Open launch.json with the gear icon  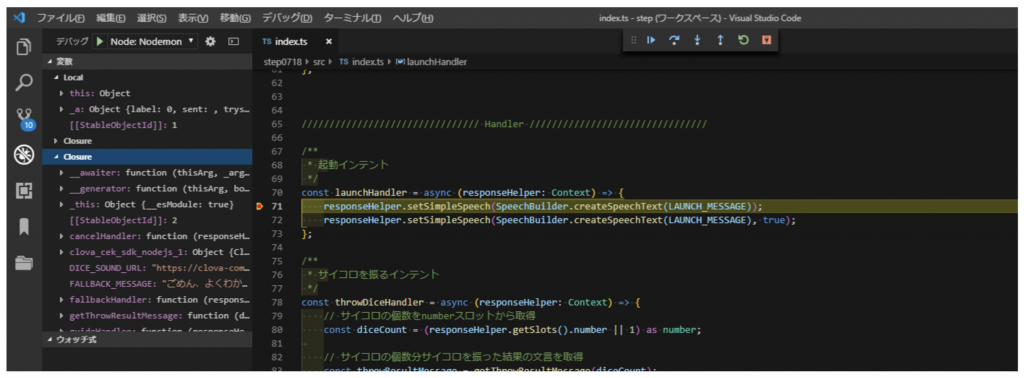coord(210,41)
